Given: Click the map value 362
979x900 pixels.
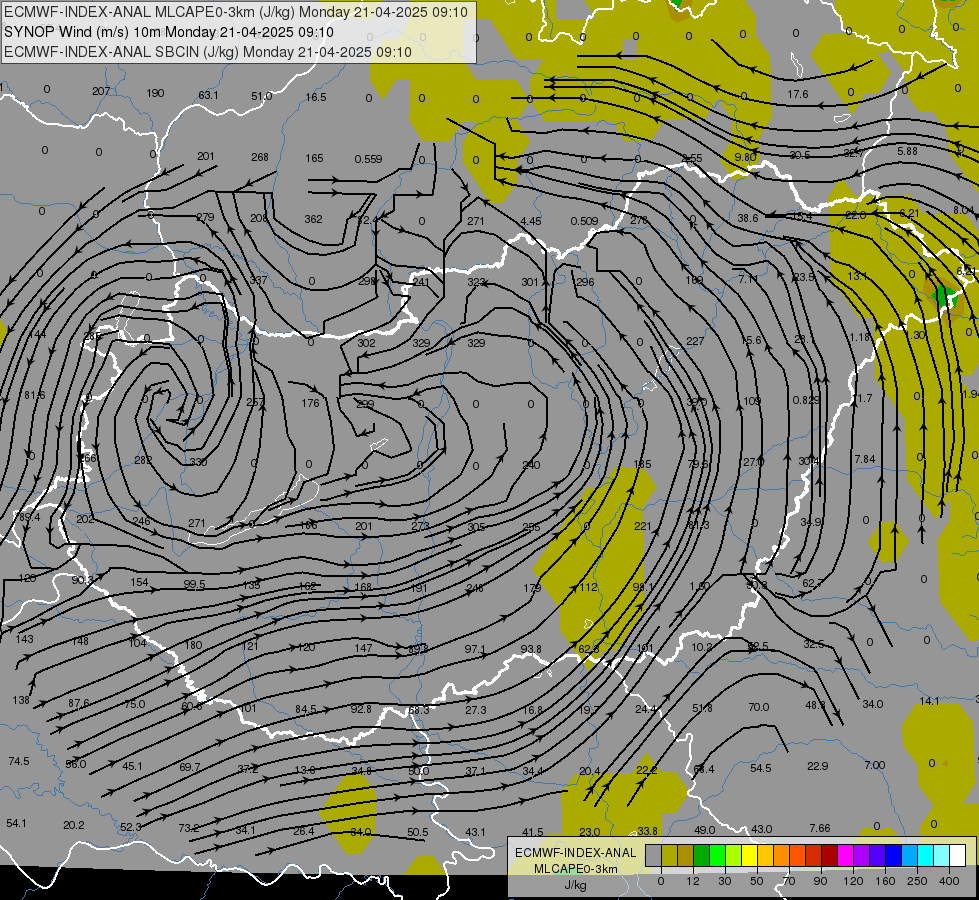Looking at the screenshot, I should click(313, 219).
